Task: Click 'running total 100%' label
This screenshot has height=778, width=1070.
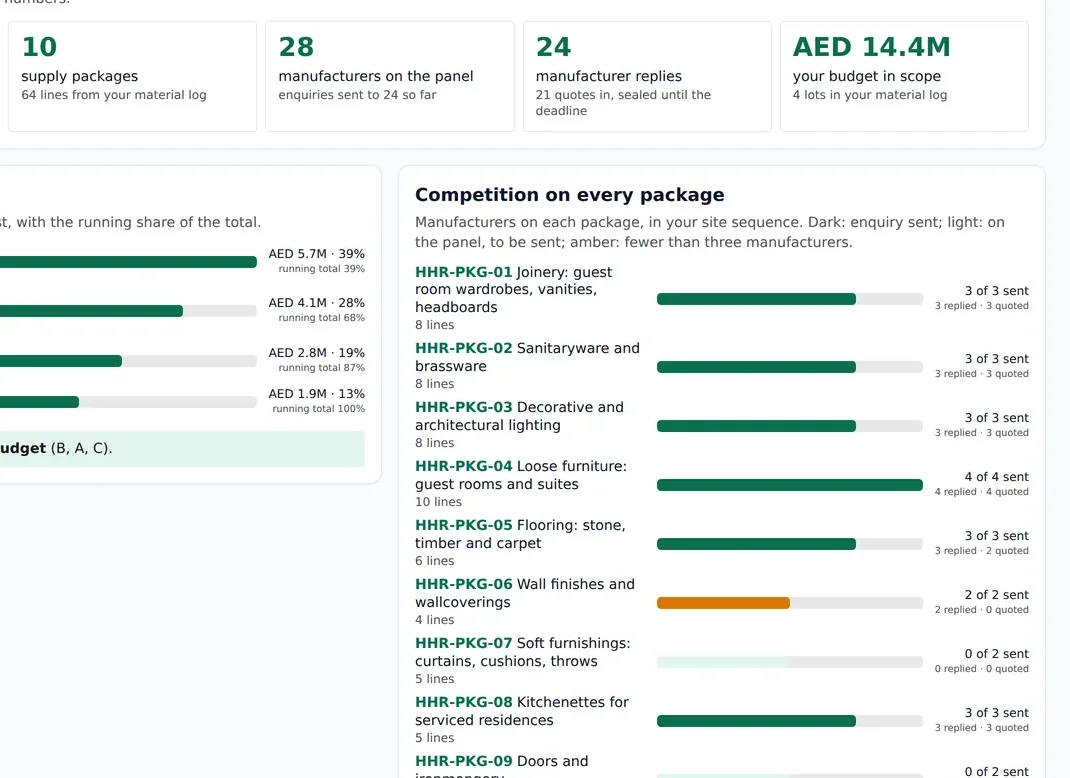Action: 319,409
